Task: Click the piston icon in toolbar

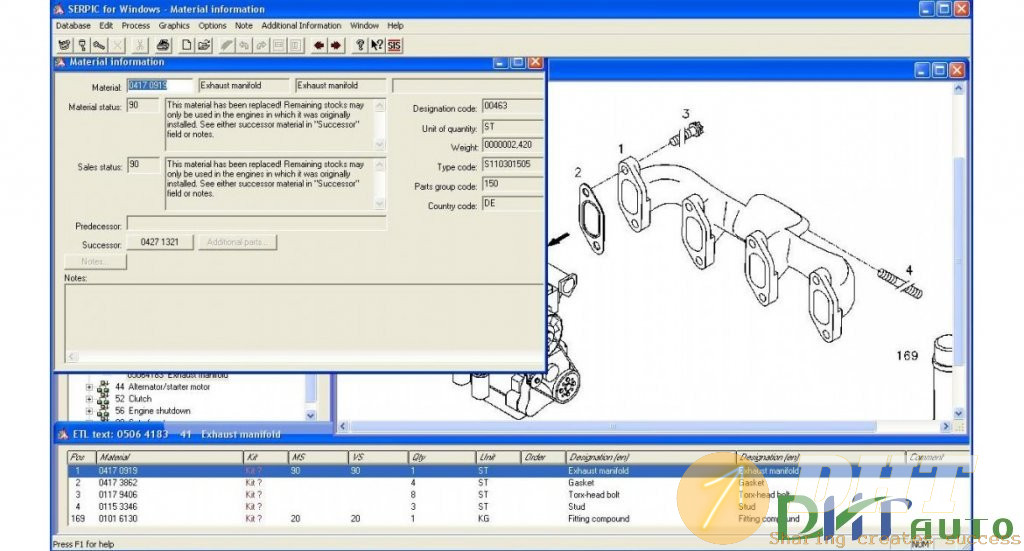Action: [x=82, y=45]
